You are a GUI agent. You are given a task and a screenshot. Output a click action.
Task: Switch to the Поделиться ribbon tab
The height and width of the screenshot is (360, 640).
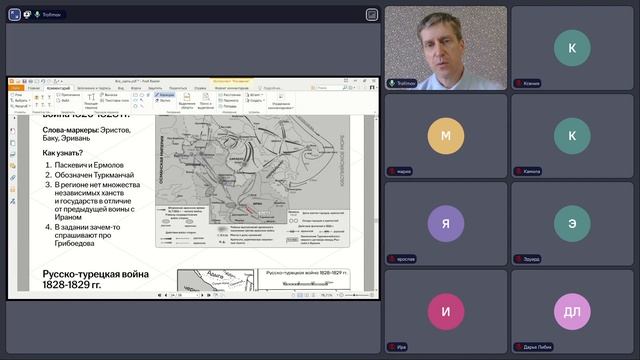coord(178,88)
